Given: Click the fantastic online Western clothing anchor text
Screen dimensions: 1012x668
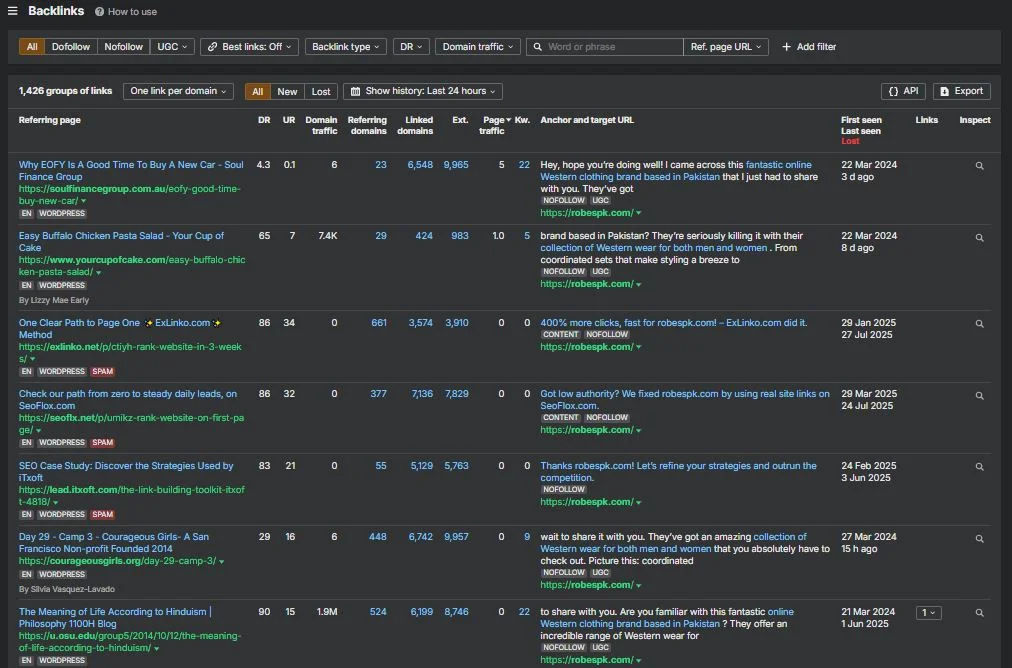Looking at the screenshot, I should (x=676, y=170).
